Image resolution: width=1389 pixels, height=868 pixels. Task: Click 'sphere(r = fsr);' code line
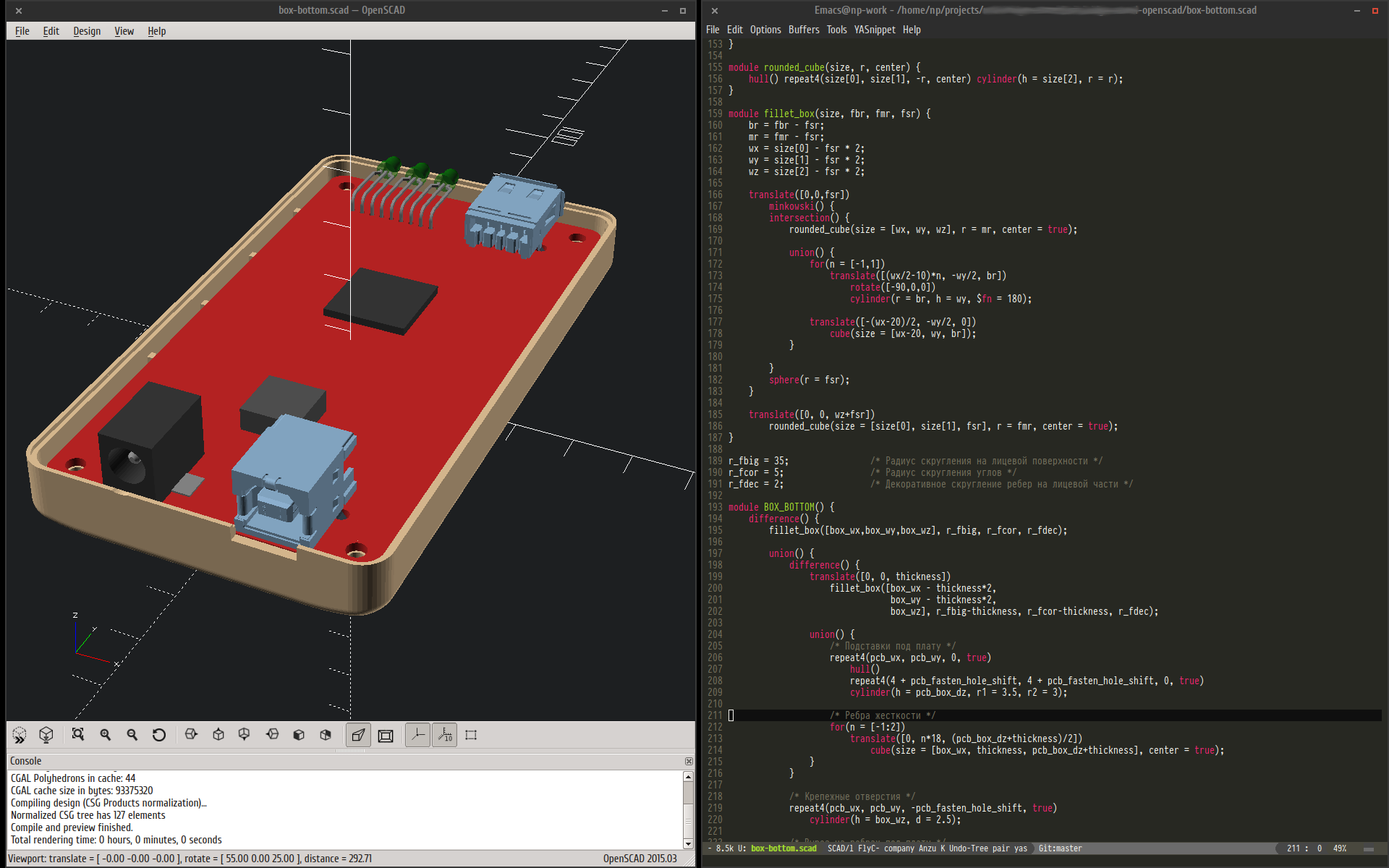coord(809,380)
